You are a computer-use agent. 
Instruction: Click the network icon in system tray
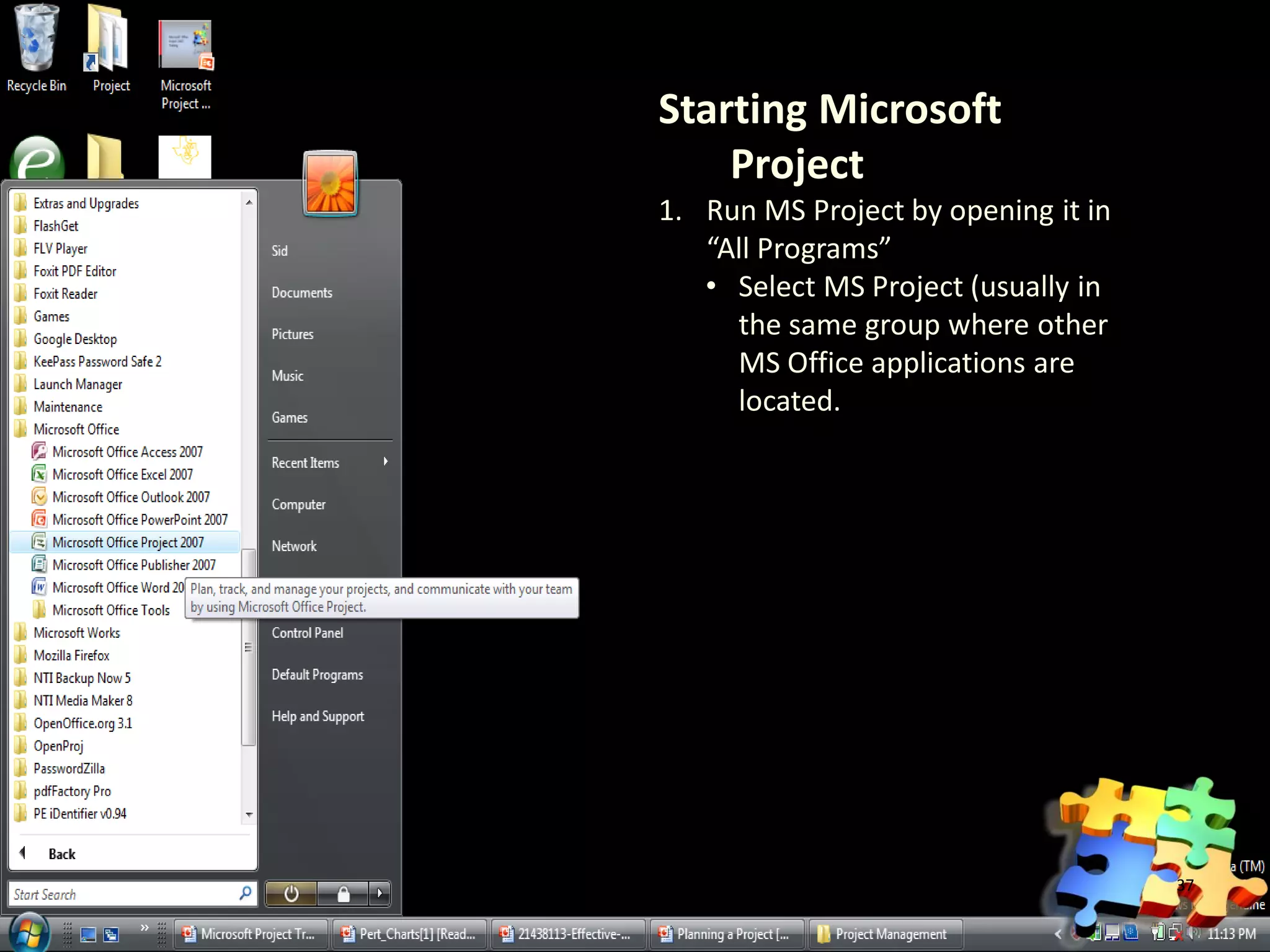tap(1175, 933)
